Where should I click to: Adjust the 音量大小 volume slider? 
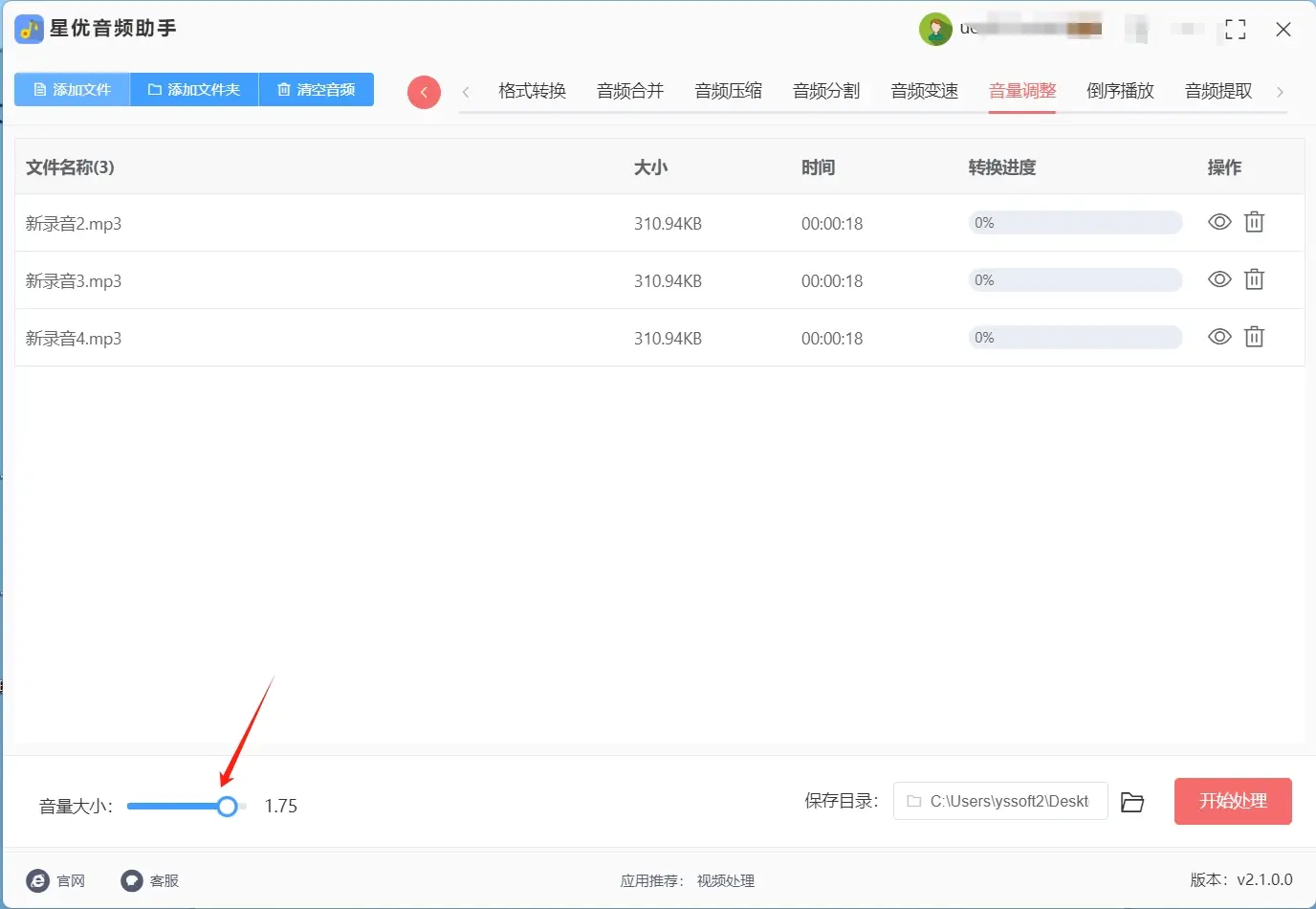[x=226, y=806]
